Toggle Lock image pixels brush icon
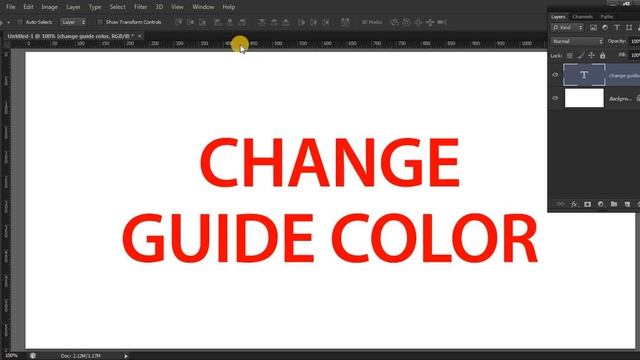 581,55
